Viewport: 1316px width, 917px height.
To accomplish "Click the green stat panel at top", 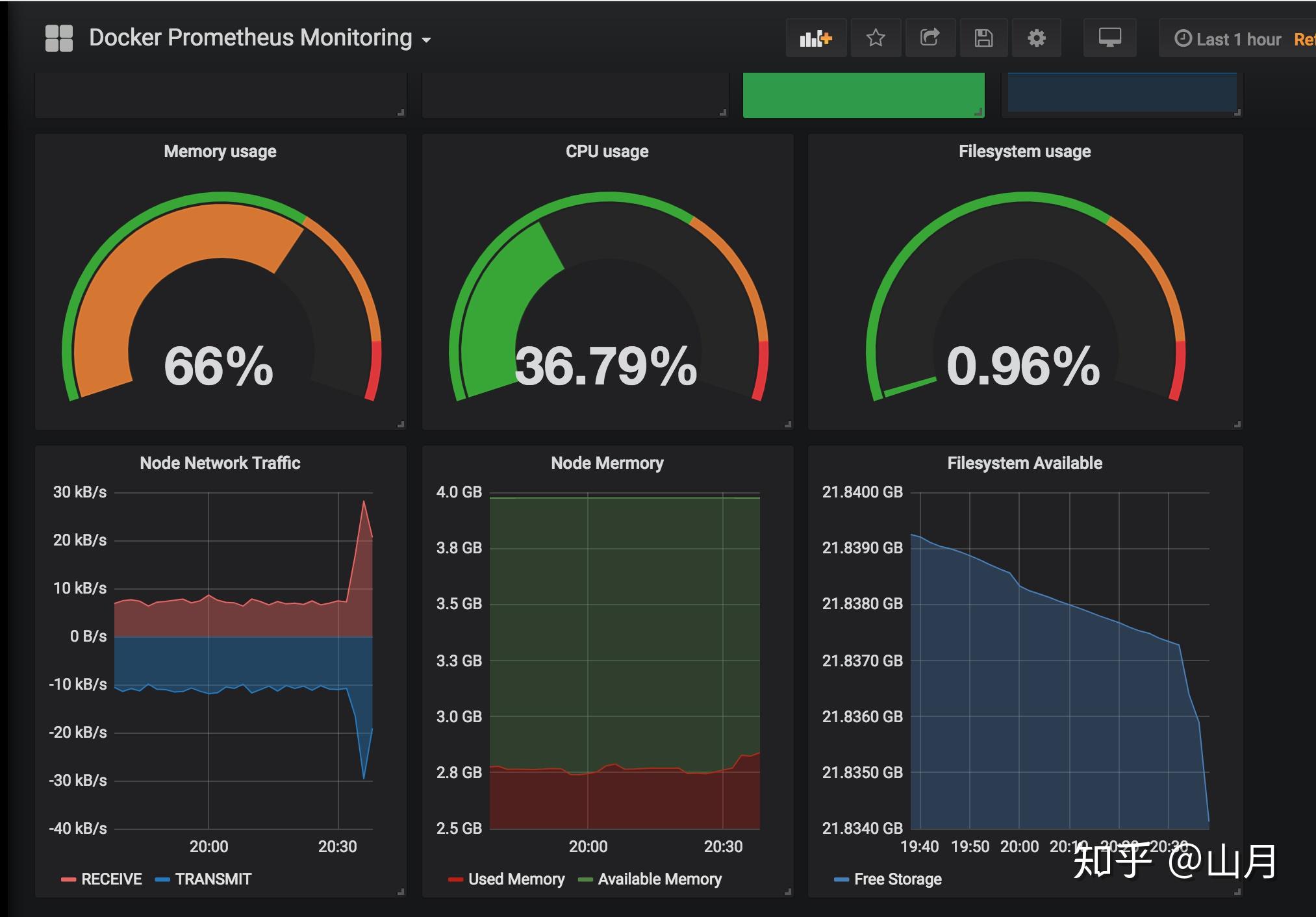I will (864, 95).
